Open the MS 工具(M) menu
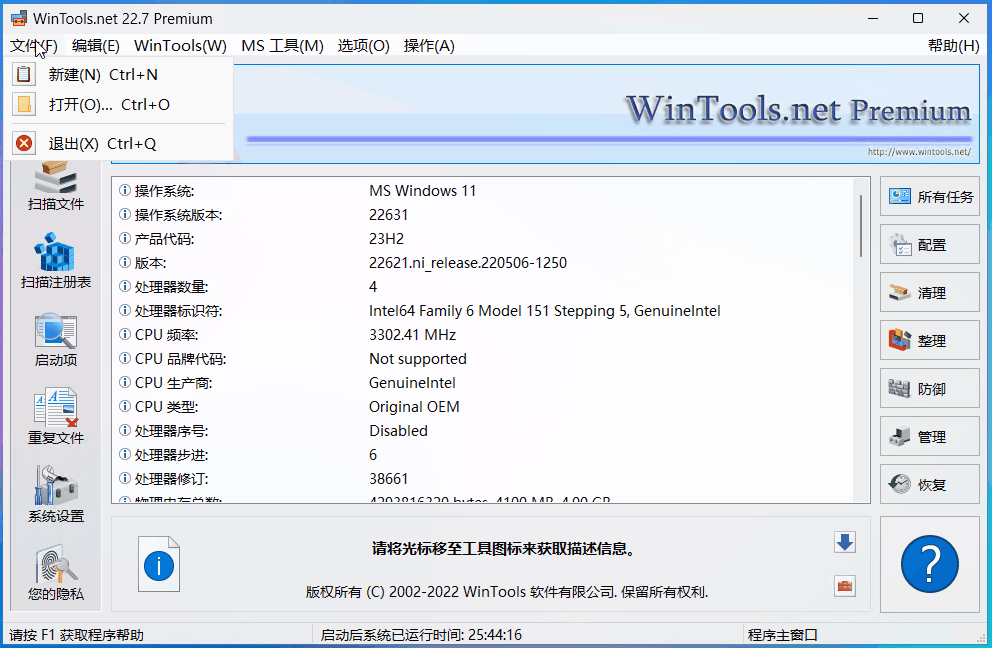The height and width of the screenshot is (648, 992). pos(282,46)
